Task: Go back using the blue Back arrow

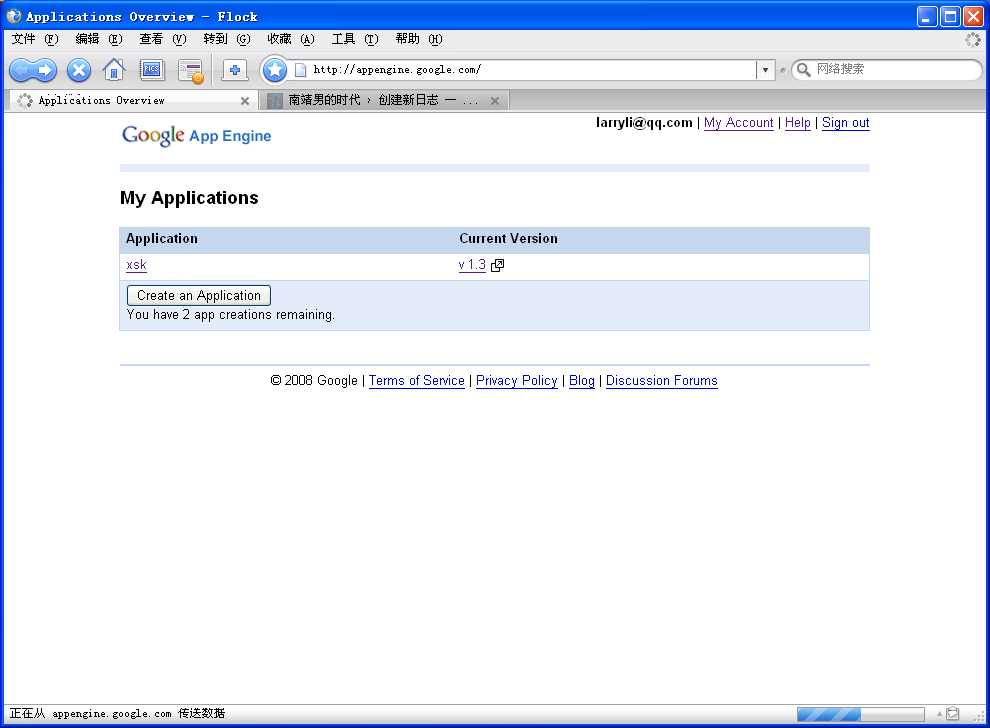Action: (x=21, y=70)
